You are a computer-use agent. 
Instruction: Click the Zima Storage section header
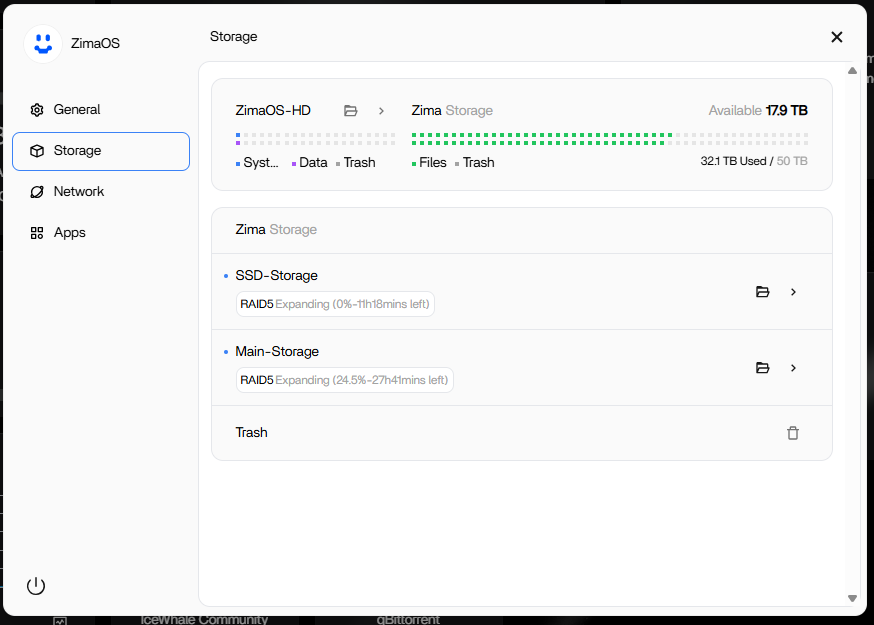[x=276, y=230]
